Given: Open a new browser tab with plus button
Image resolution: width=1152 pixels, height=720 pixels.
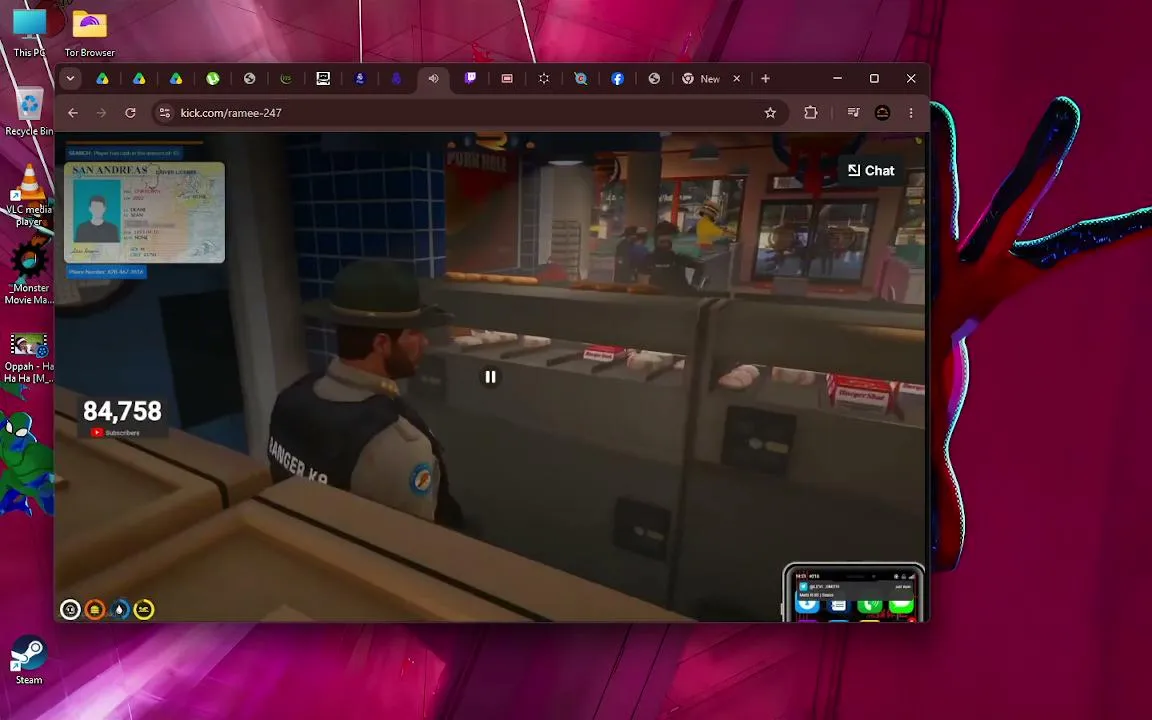Looking at the screenshot, I should (x=766, y=79).
